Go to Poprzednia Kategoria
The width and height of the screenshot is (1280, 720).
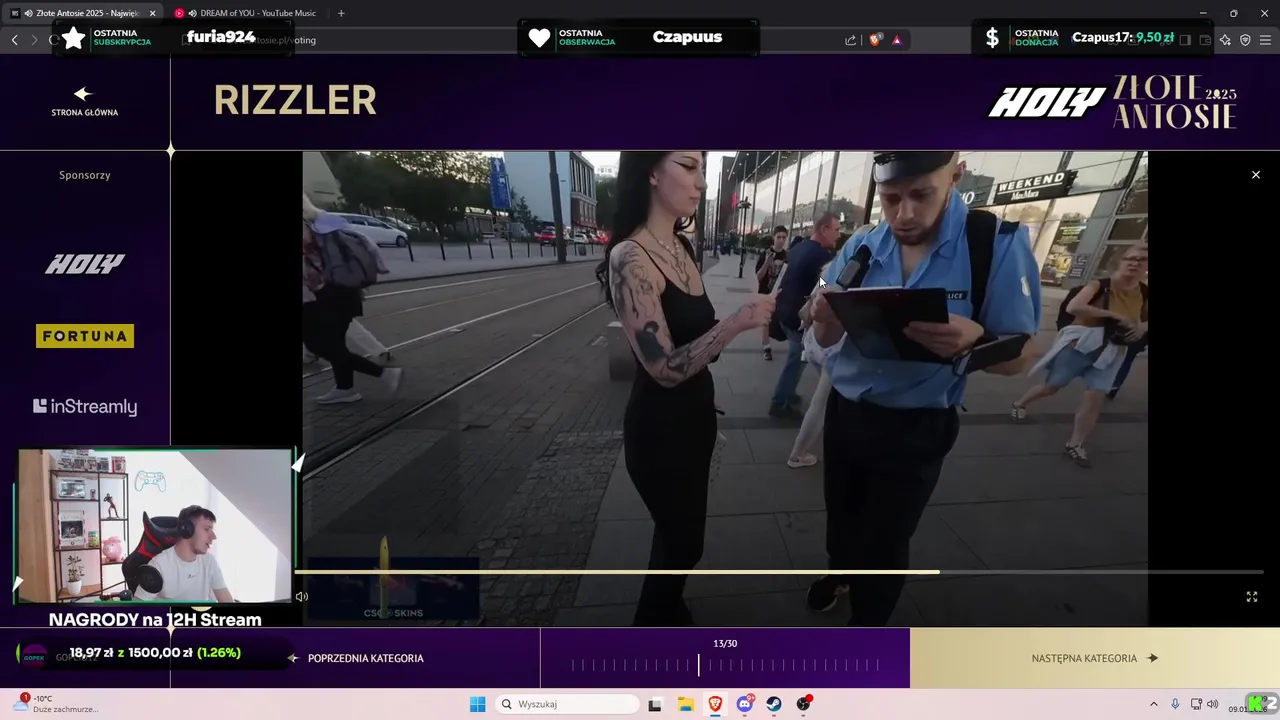point(357,658)
